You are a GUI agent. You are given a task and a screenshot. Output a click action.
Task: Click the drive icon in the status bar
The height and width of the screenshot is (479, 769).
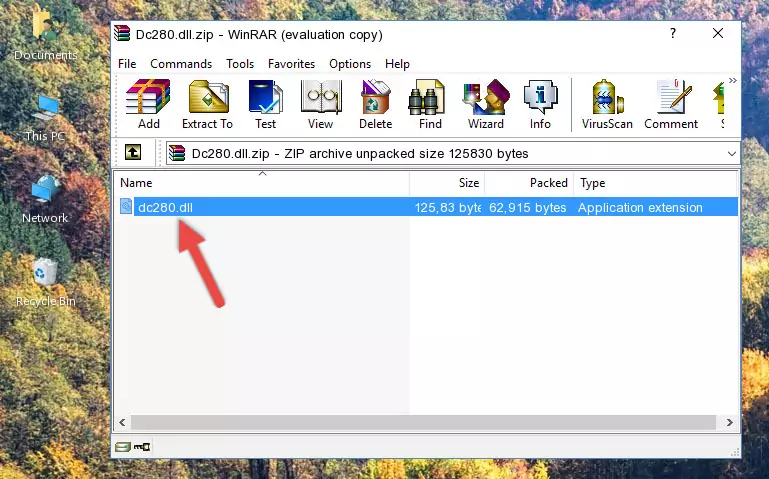(x=123, y=447)
